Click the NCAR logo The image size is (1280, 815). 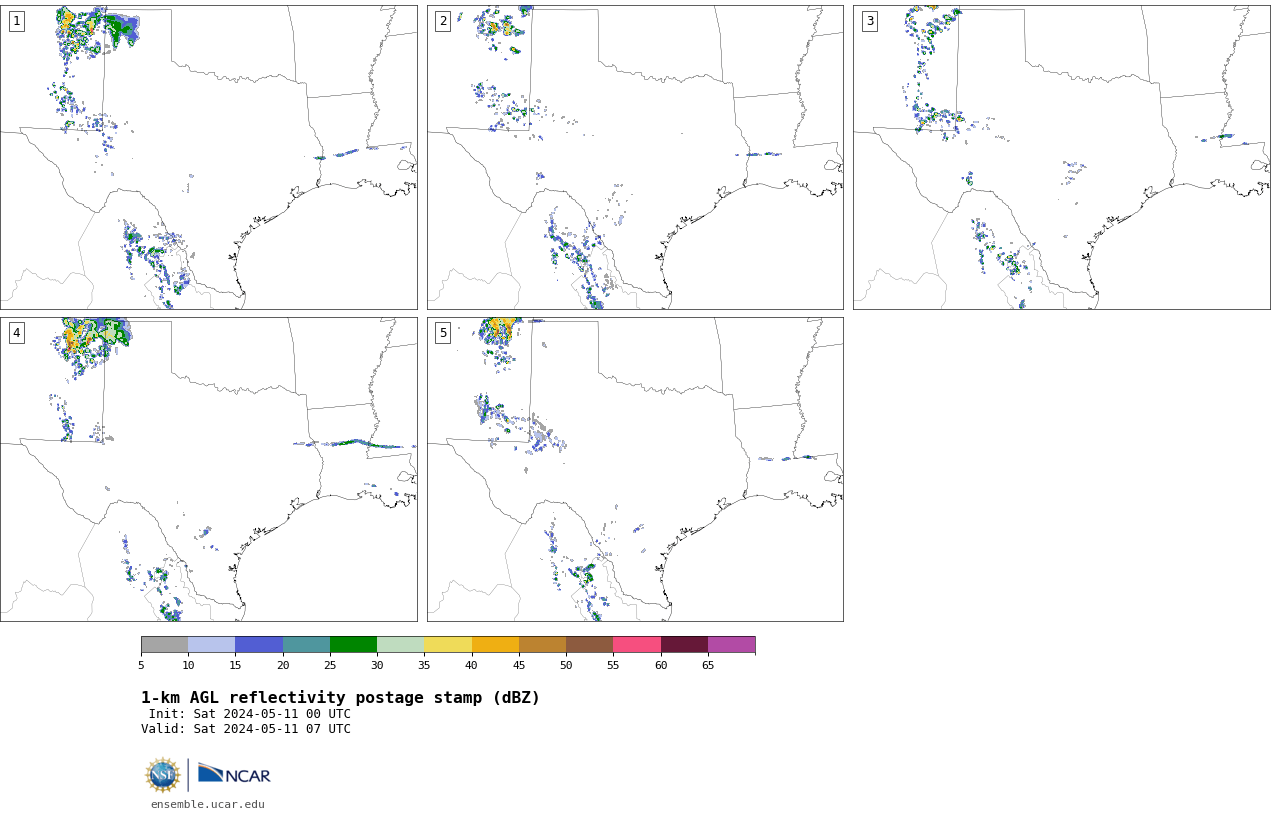[x=234, y=774]
